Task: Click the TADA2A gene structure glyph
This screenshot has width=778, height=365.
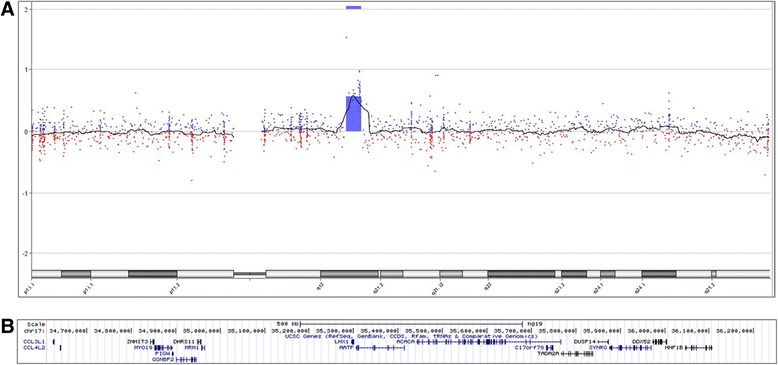Action: click(x=577, y=354)
